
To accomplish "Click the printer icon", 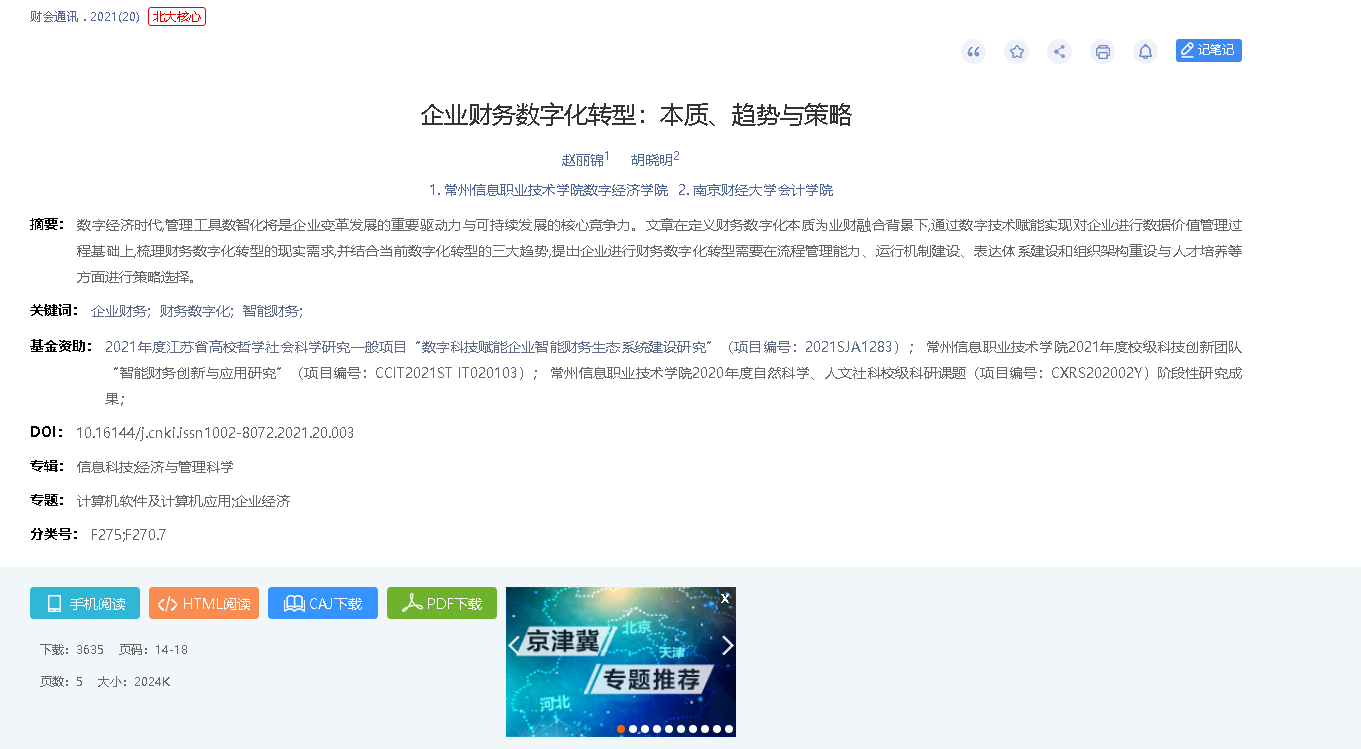I will [1103, 52].
